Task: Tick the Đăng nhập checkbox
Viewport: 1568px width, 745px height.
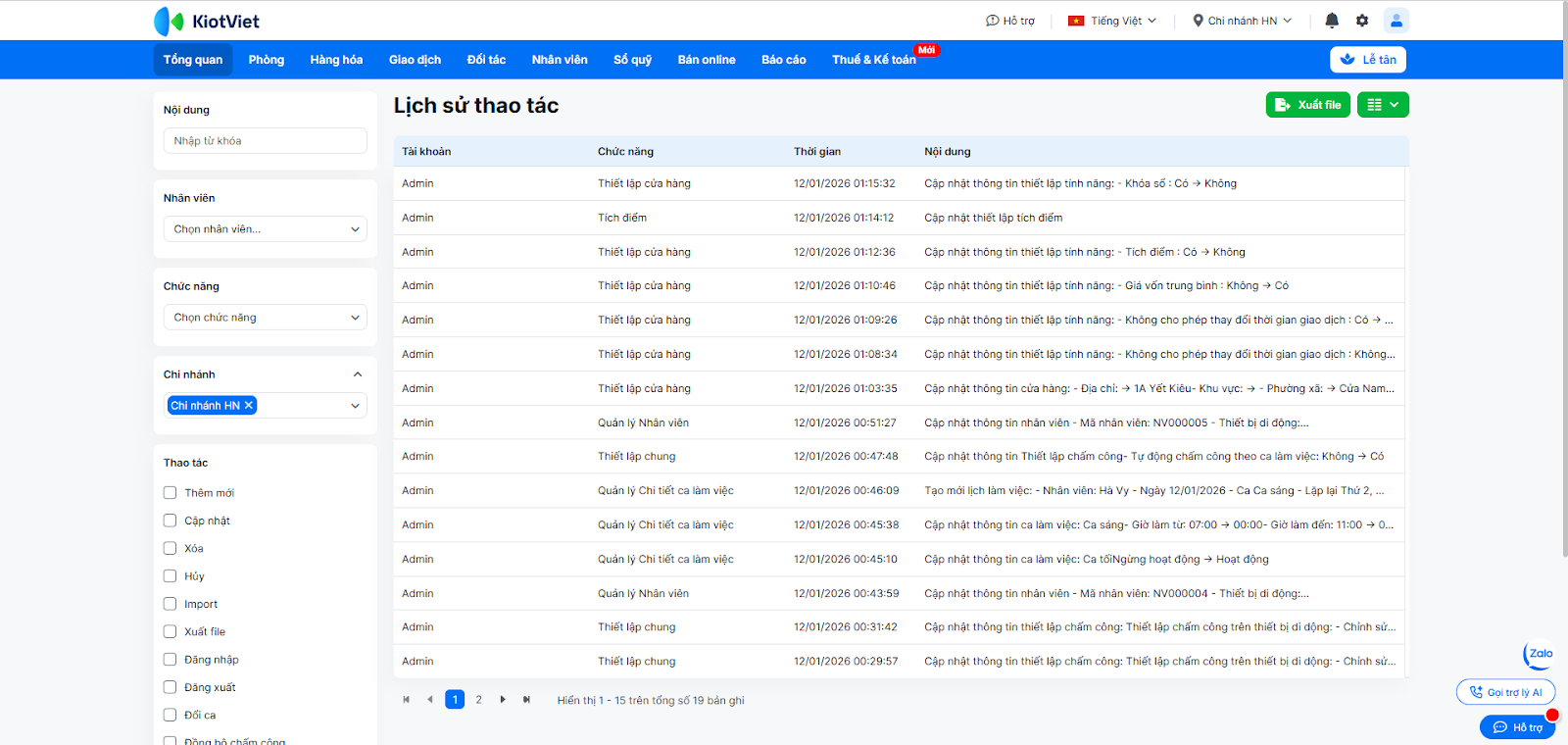Action: 171,660
